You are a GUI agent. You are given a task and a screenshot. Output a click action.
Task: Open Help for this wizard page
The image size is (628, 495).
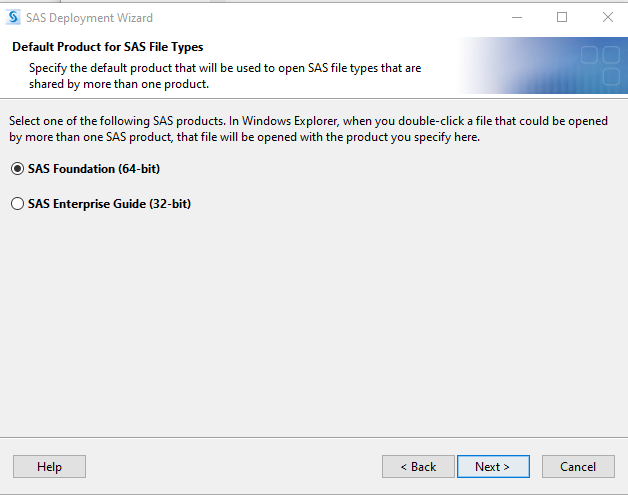pos(49,467)
